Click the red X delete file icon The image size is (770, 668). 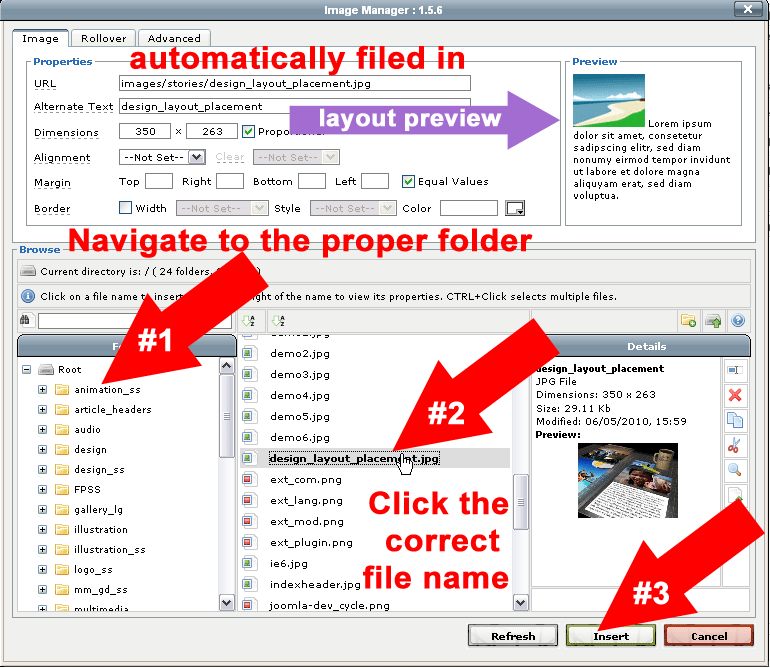(735, 395)
